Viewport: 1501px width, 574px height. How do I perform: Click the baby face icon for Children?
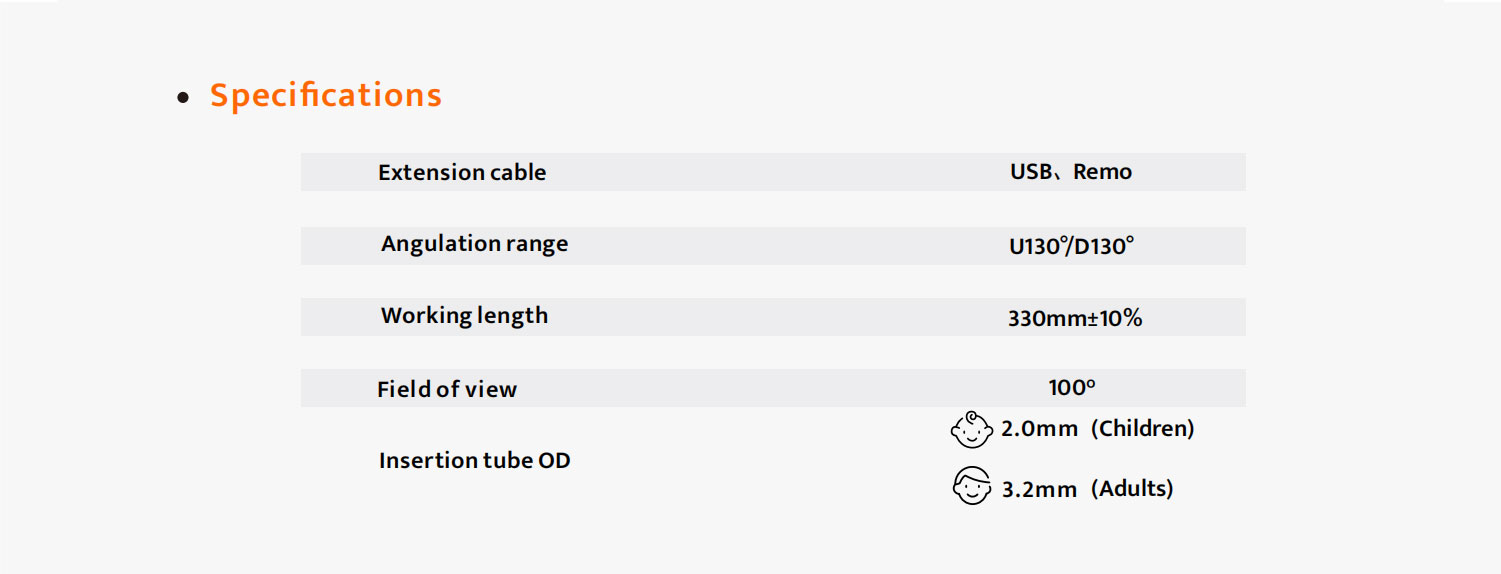click(971, 430)
